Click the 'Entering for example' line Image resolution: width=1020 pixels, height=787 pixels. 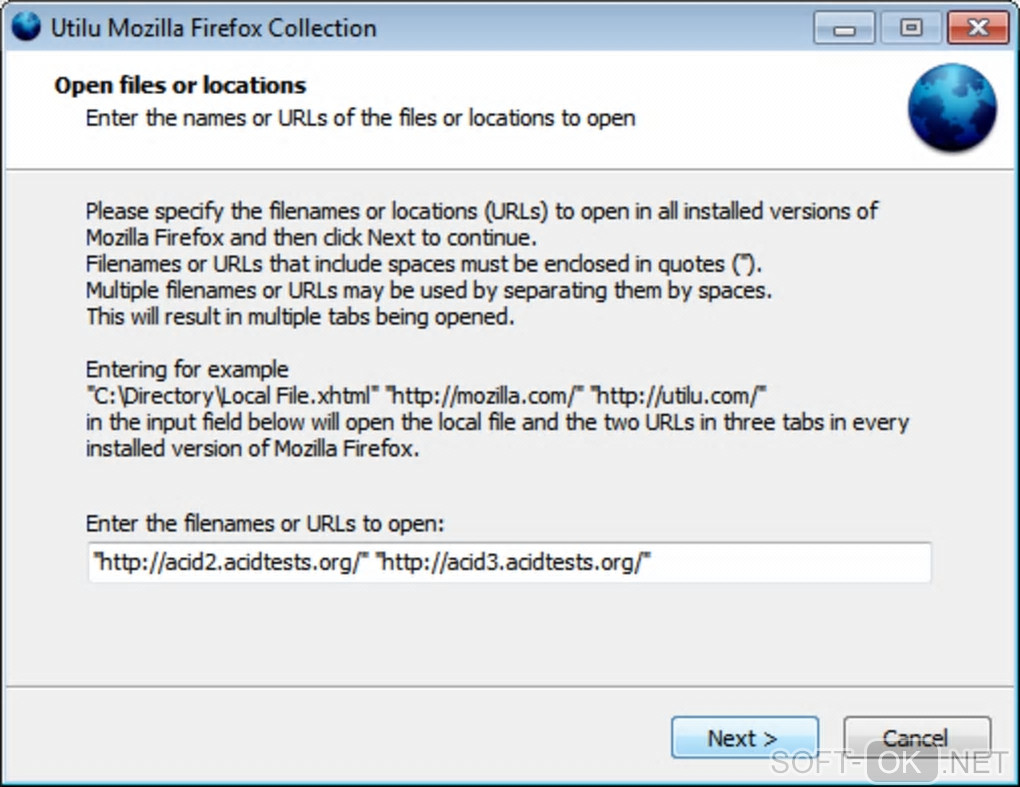click(186, 368)
